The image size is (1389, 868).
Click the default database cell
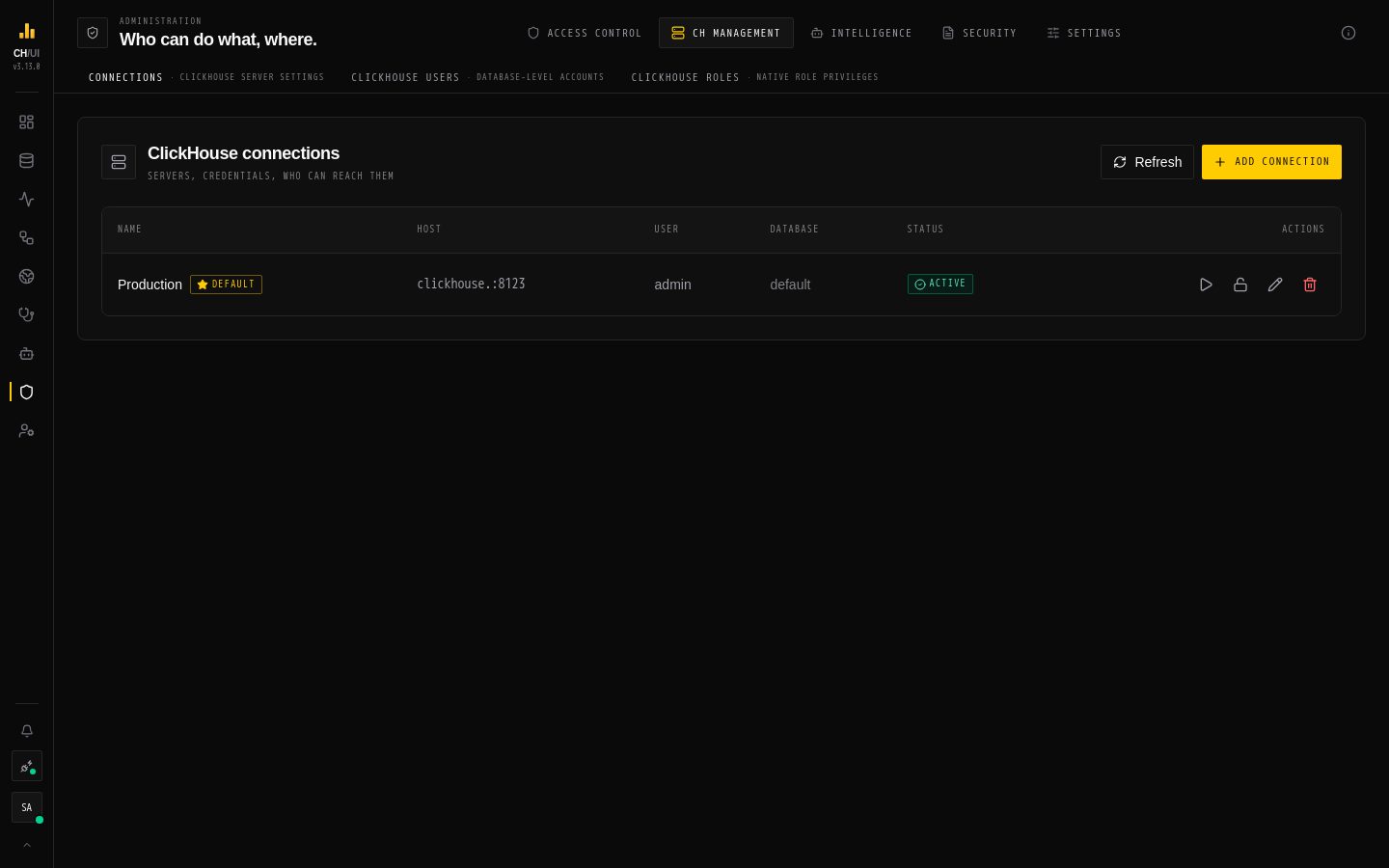tap(790, 285)
